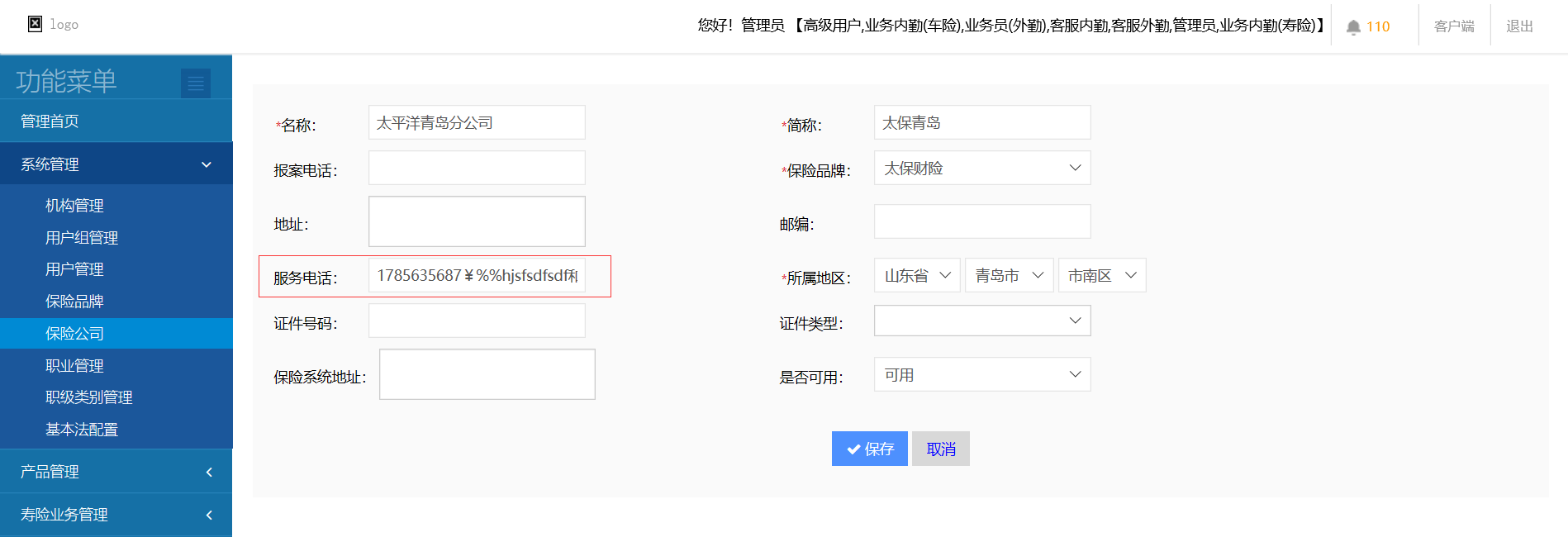The image size is (1568, 537).
Task: Open the empty 证件类型 dropdown
Action: pyautogui.click(x=982, y=321)
